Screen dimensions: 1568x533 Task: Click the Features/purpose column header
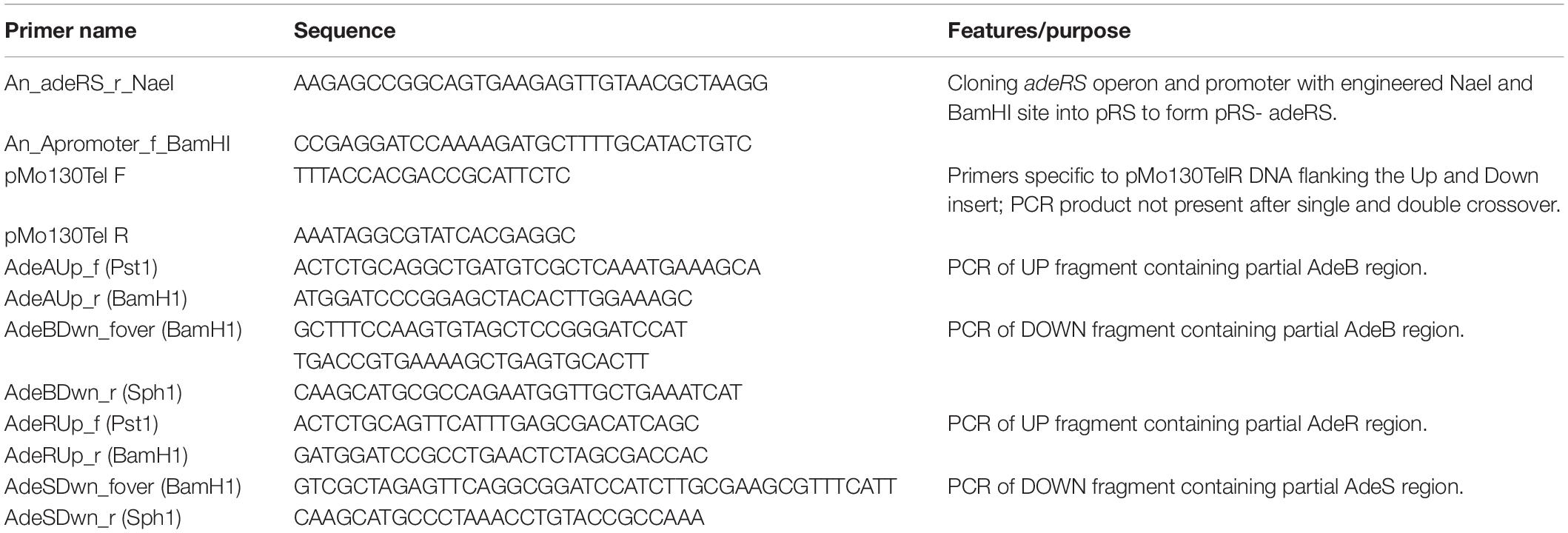pyautogui.click(x=1039, y=31)
